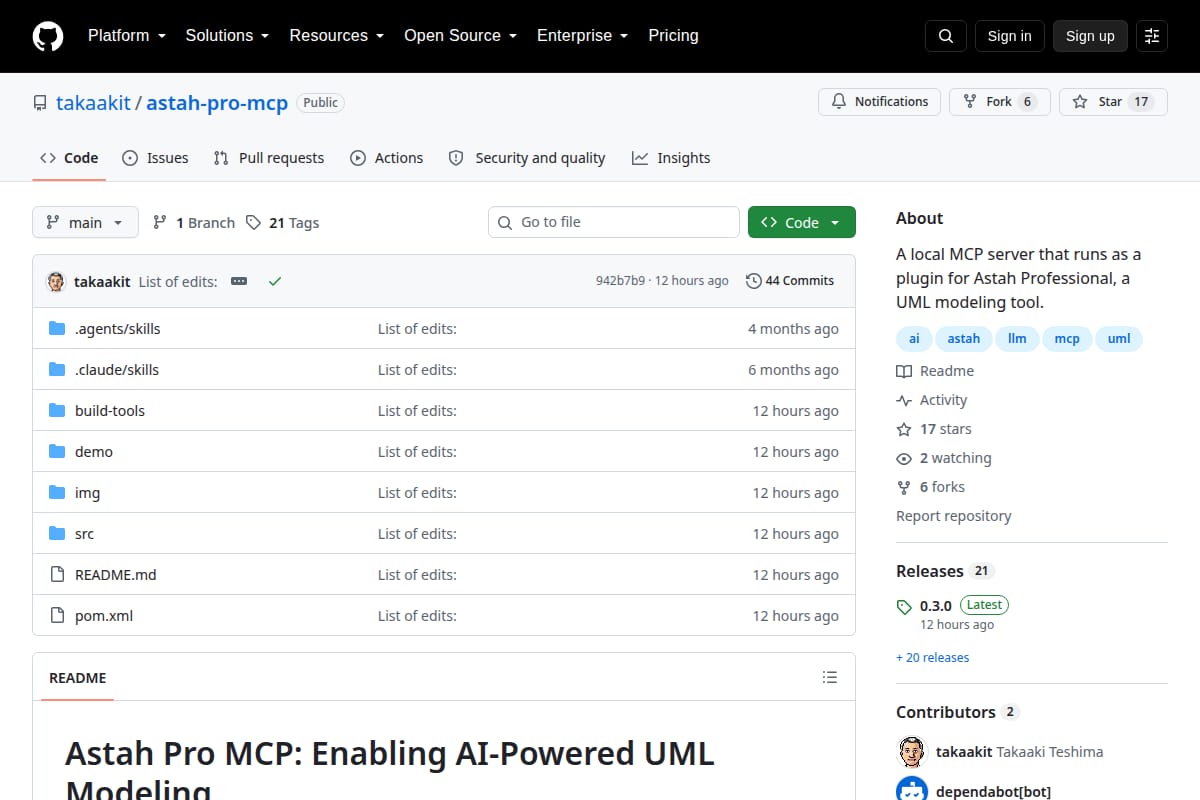View the 2 watching link

point(944,458)
